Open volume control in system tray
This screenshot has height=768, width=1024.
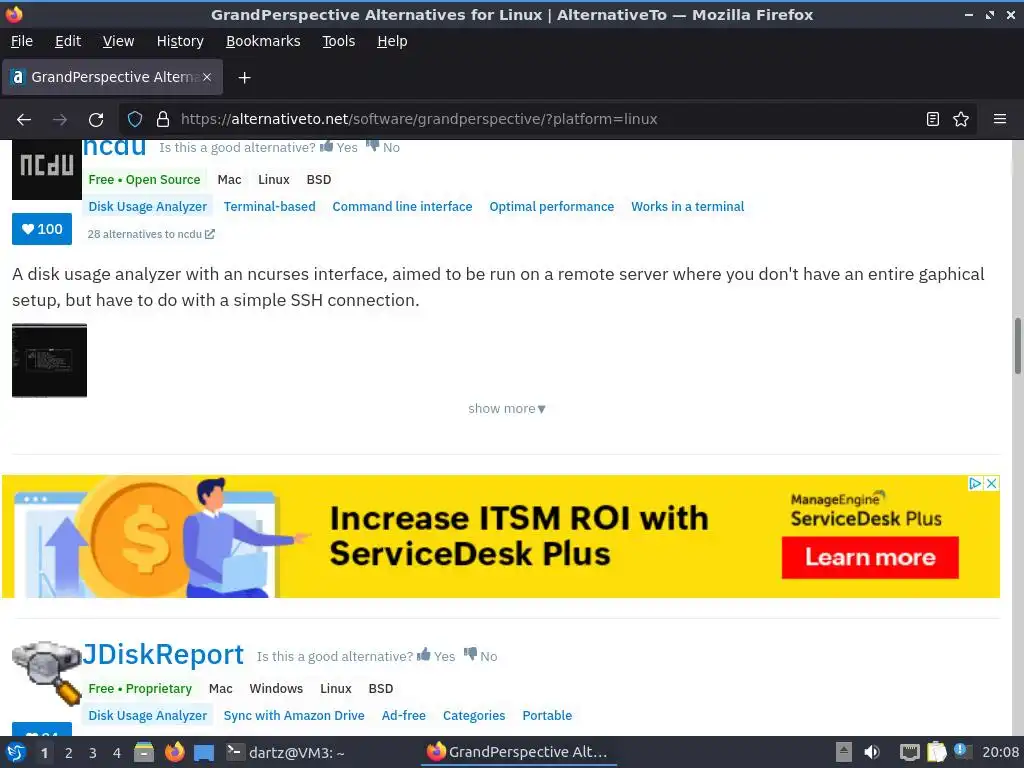871,752
